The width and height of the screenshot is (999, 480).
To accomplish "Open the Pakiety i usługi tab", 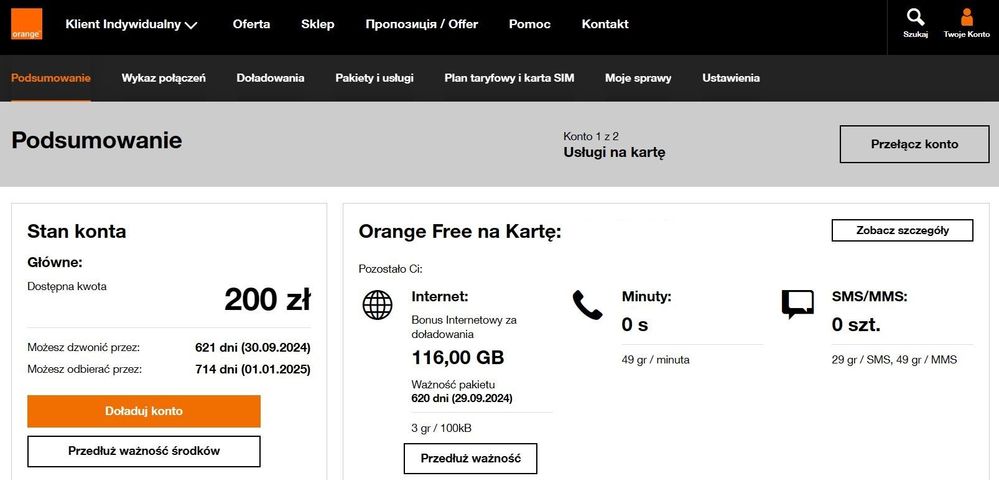I will [374, 78].
